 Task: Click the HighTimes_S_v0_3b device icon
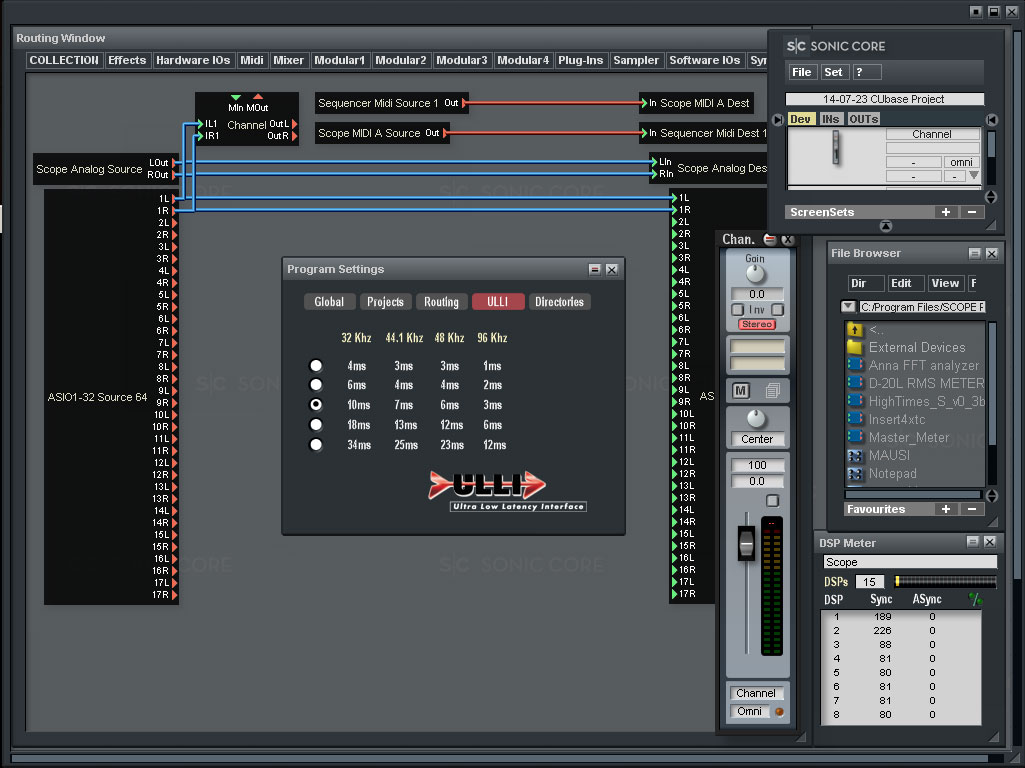pyautogui.click(x=854, y=401)
